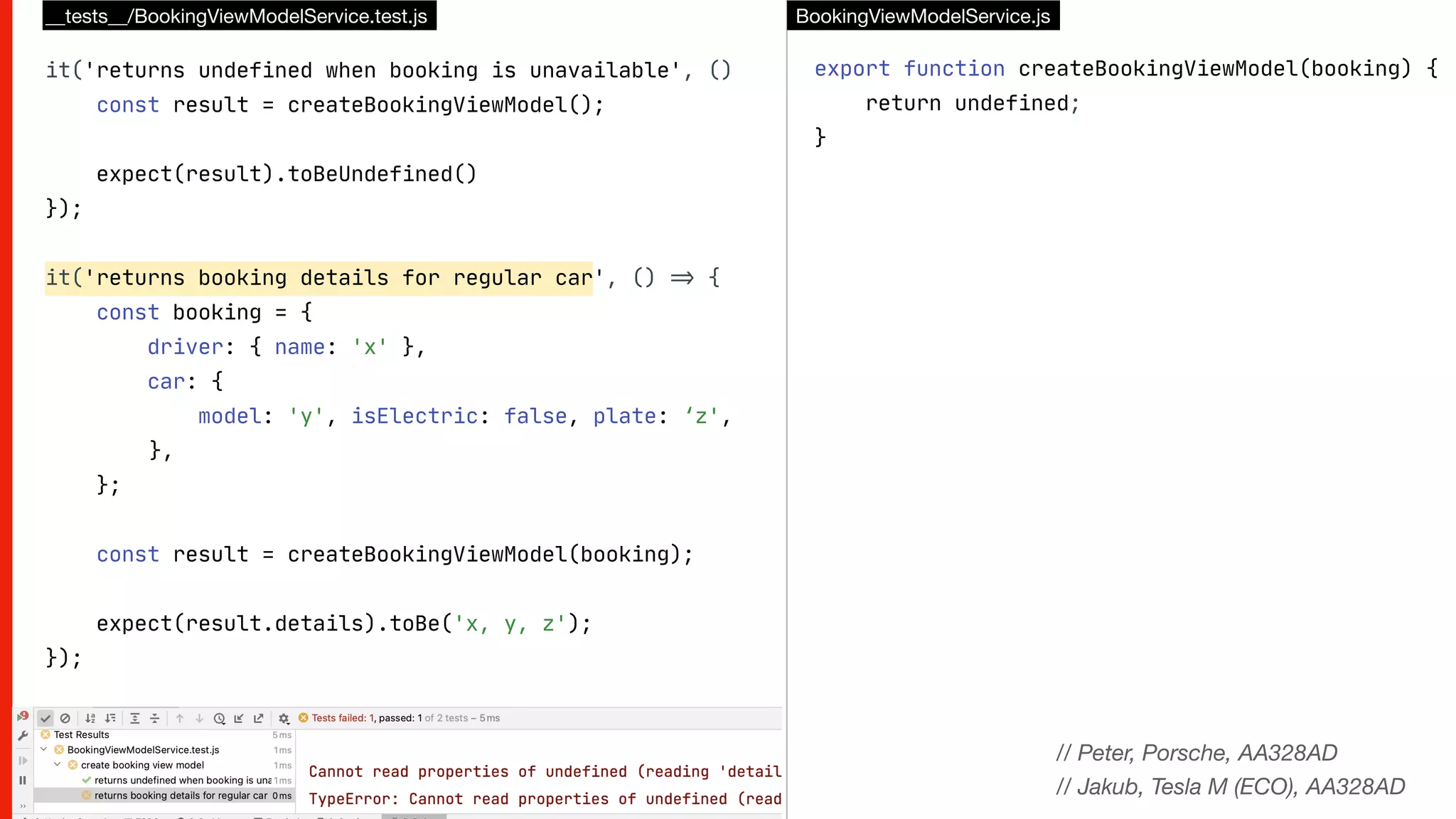This screenshot has width=1456, height=819.
Task: Click the 'expect(result).toBeUndefined()' line
Action: tap(287, 174)
